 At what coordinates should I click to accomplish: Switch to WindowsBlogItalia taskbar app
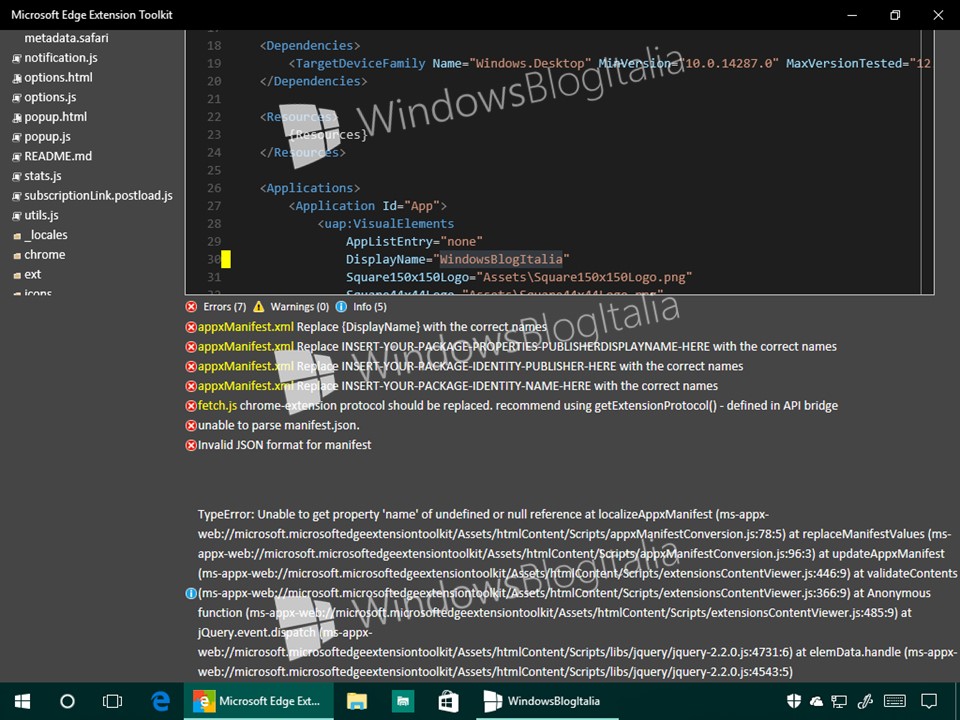(547, 701)
